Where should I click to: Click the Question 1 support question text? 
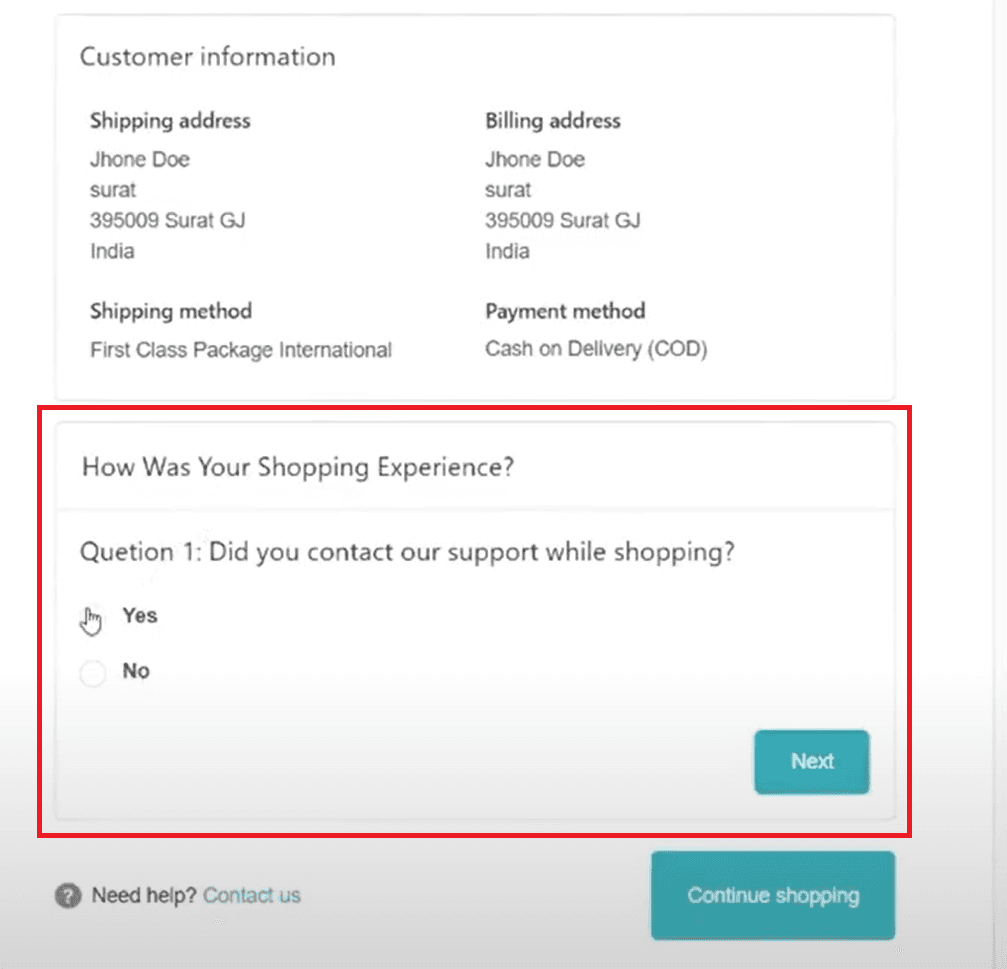point(408,552)
